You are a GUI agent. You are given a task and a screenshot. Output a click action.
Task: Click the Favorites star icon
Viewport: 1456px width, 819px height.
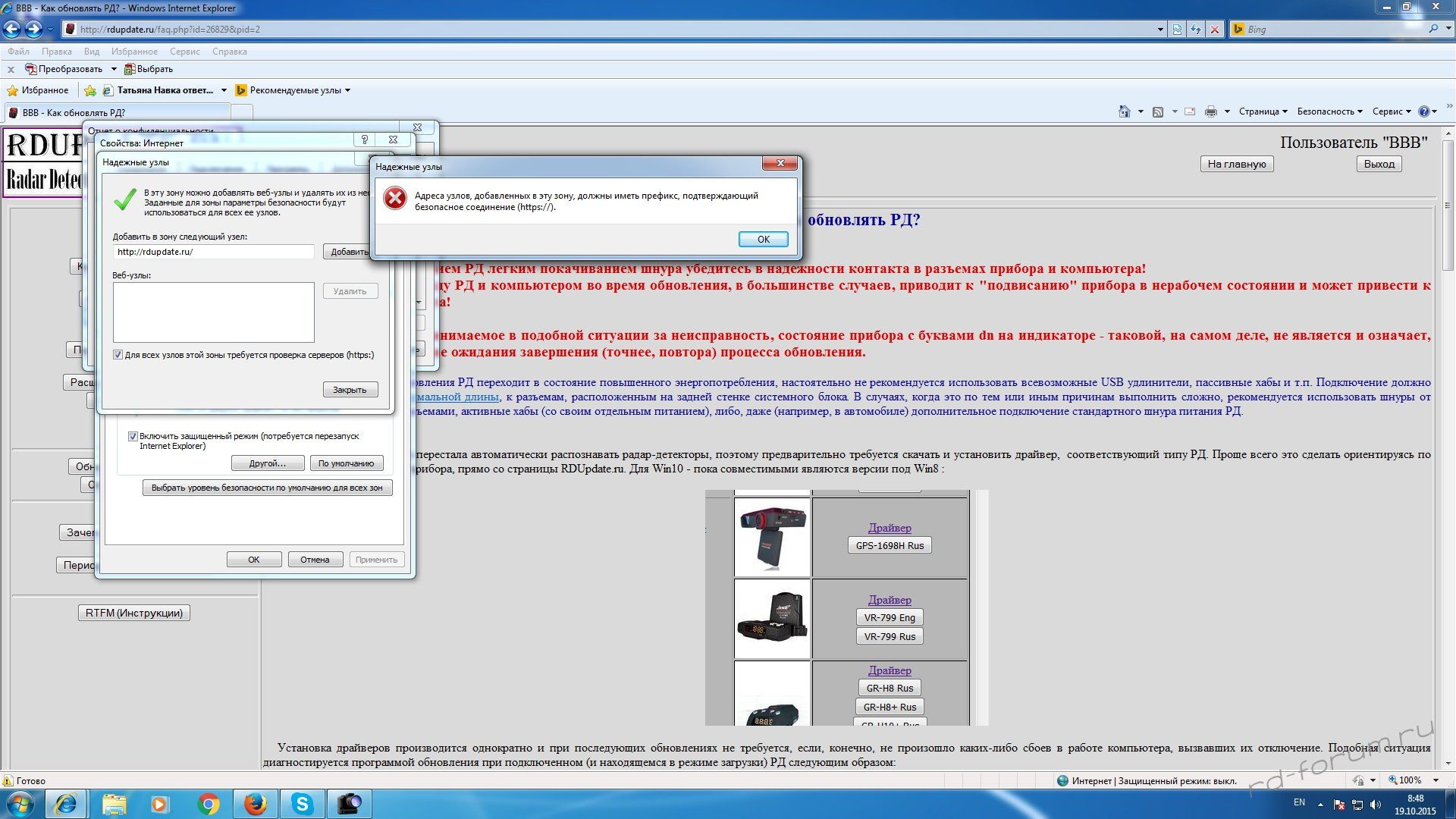click(x=12, y=90)
